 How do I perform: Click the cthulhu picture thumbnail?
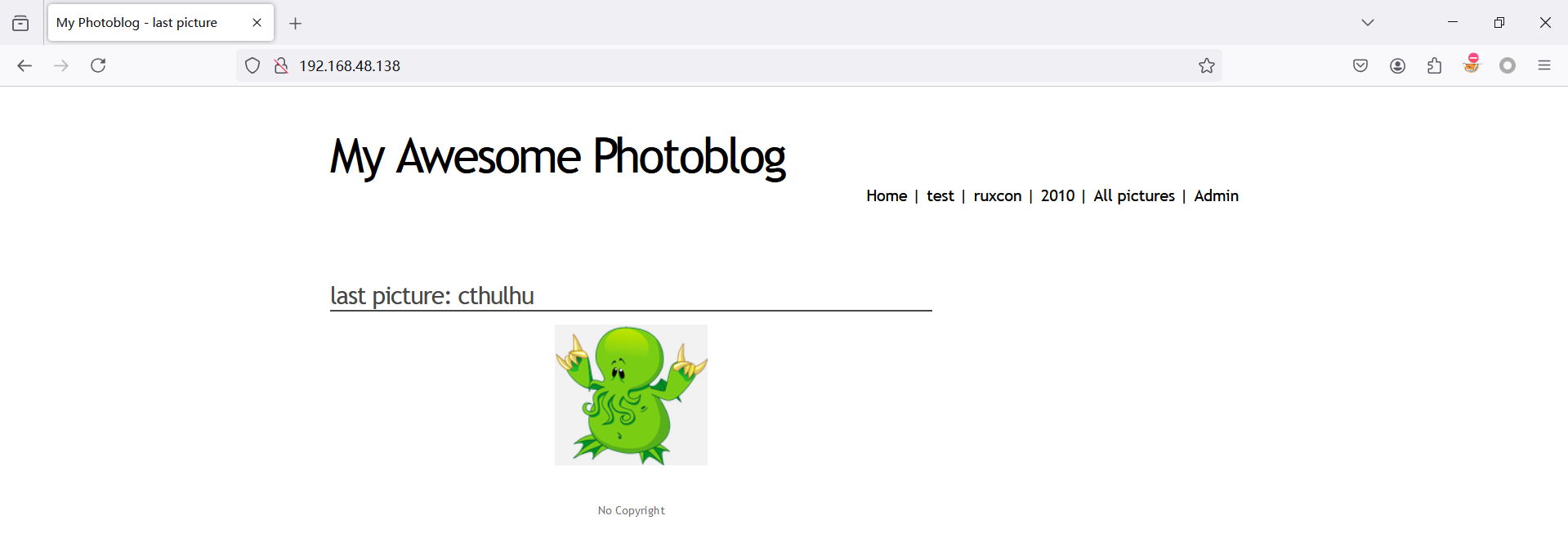pos(631,395)
